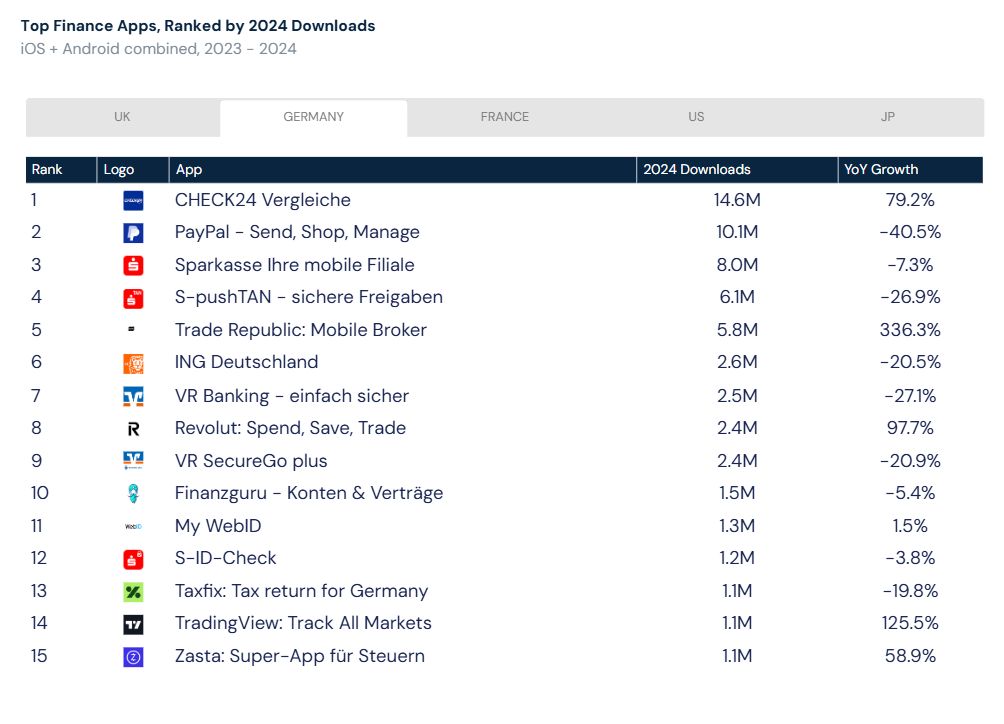The image size is (1004, 724).
Task: Click the 2.6M downloads value
Action: (x=737, y=362)
